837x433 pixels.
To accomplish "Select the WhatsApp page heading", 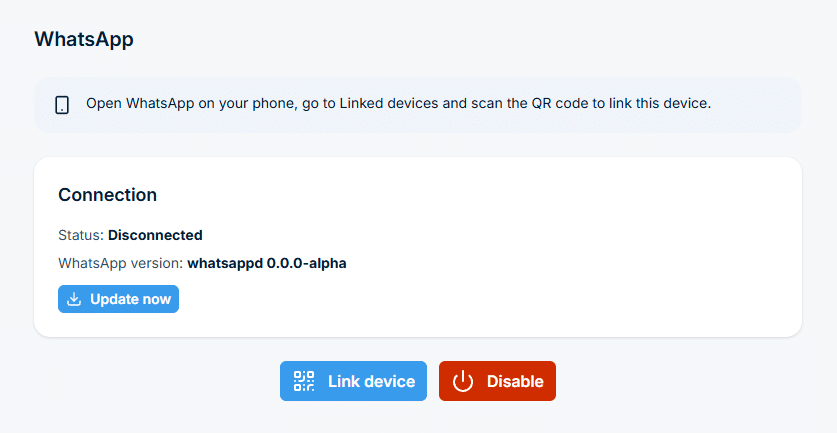I will click(84, 40).
